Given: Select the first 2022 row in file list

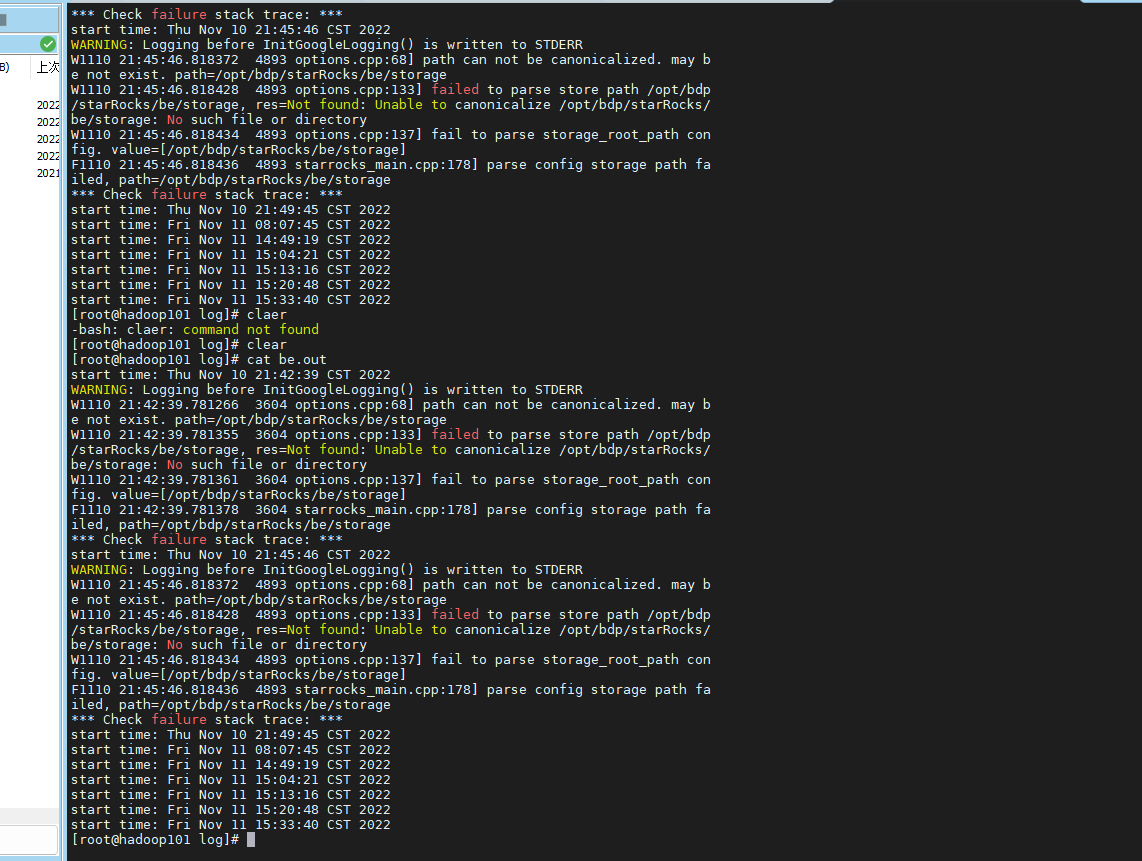Looking at the screenshot, I should pos(47,105).
